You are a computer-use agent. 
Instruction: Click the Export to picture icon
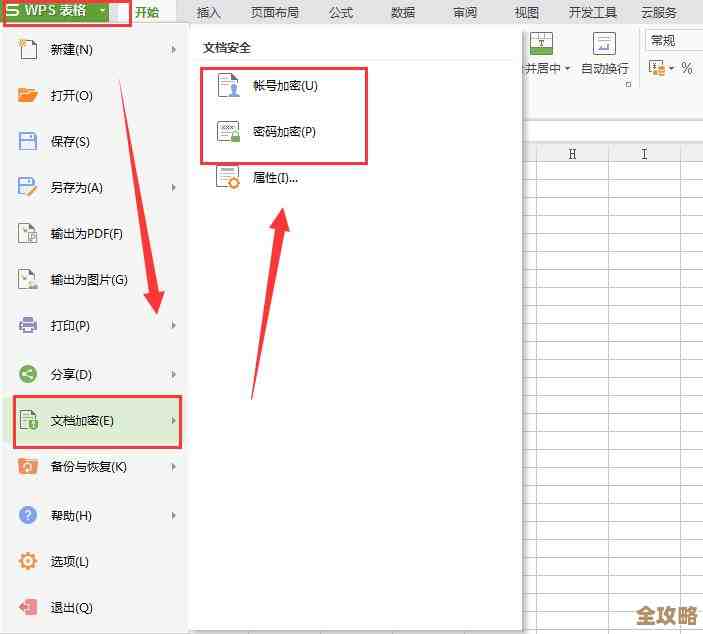click(x=28, y=279)
